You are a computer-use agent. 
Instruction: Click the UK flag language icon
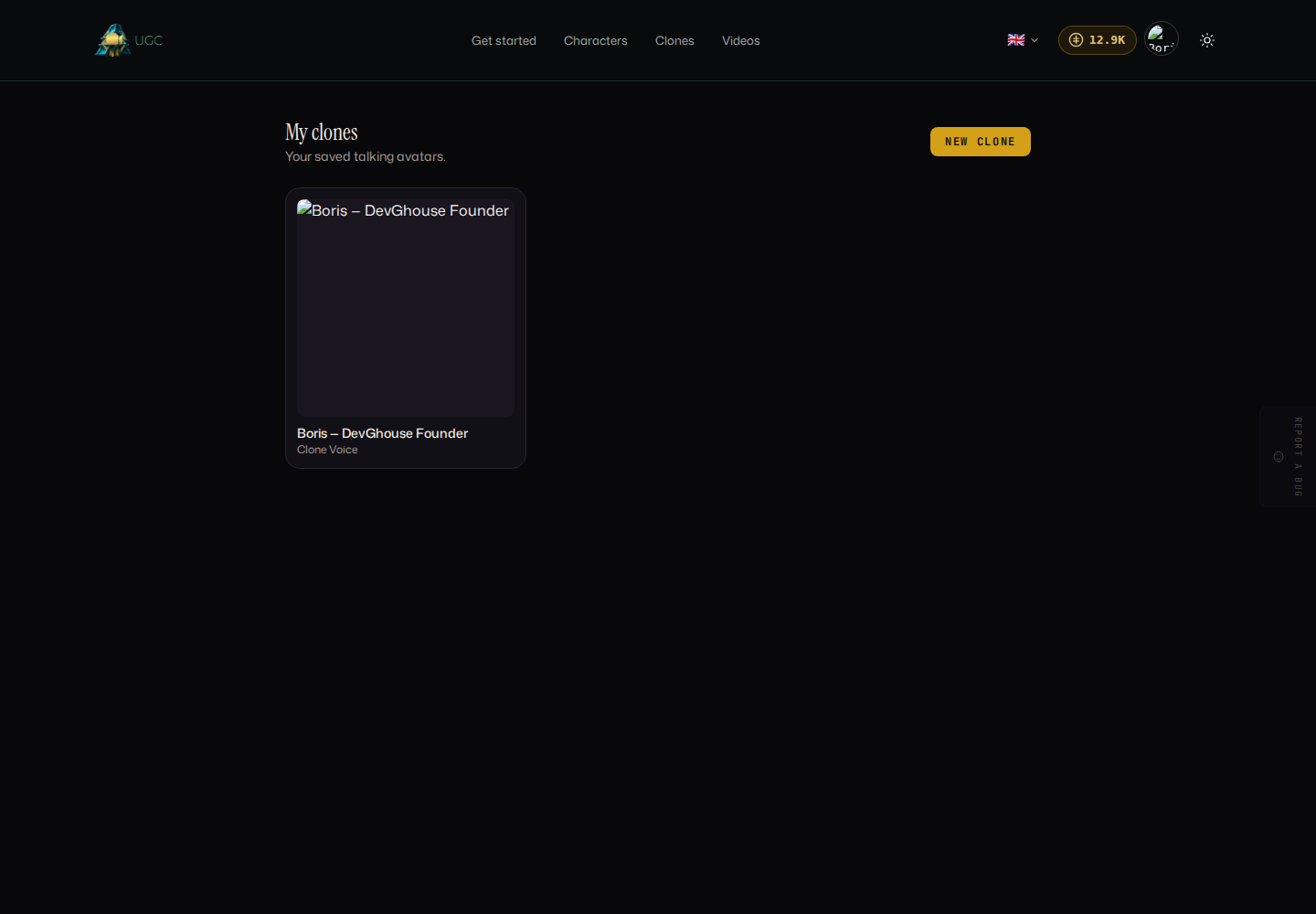point(1016,40)
